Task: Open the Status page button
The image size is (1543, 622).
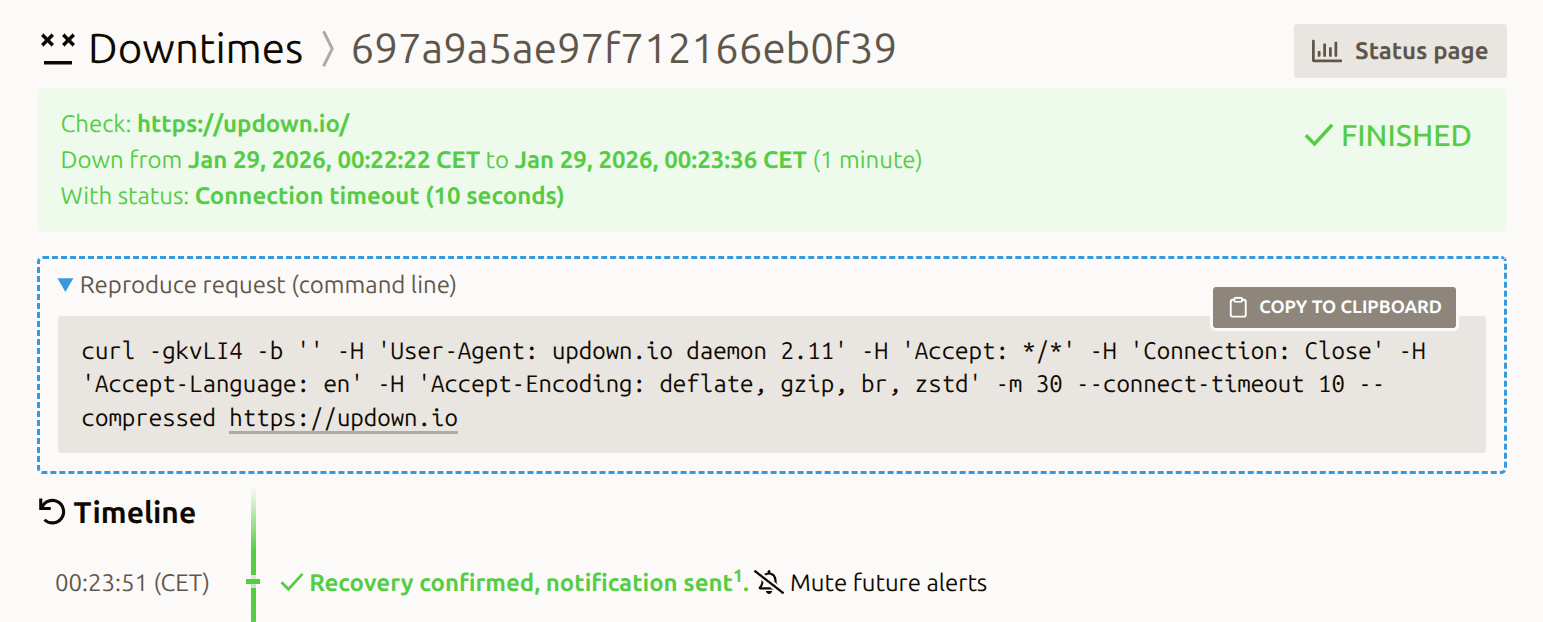Action: click(x=1399, y=51)
